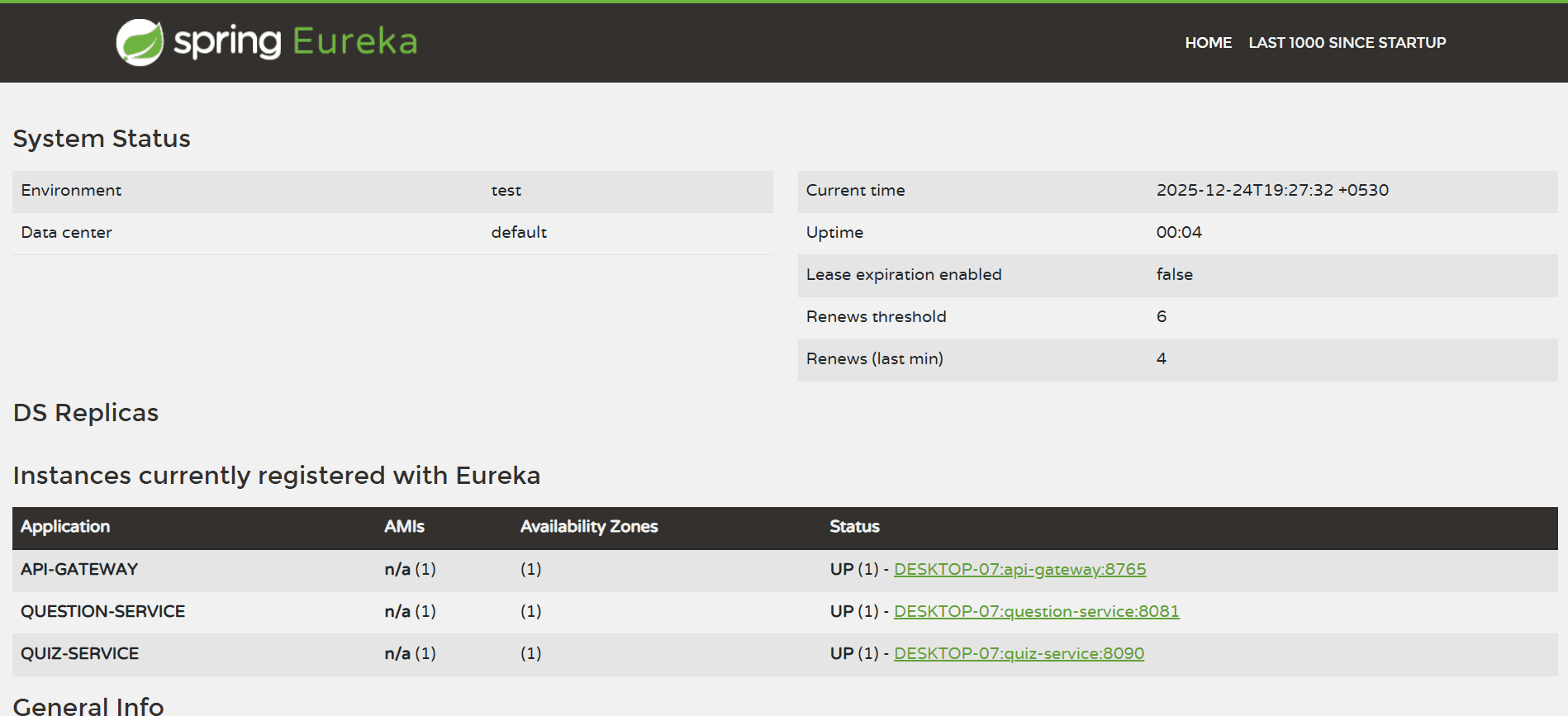Viewport: 1568px width, 716px height.
Task: Select the API-GATEWAY application name
Action: coord(79,570)
